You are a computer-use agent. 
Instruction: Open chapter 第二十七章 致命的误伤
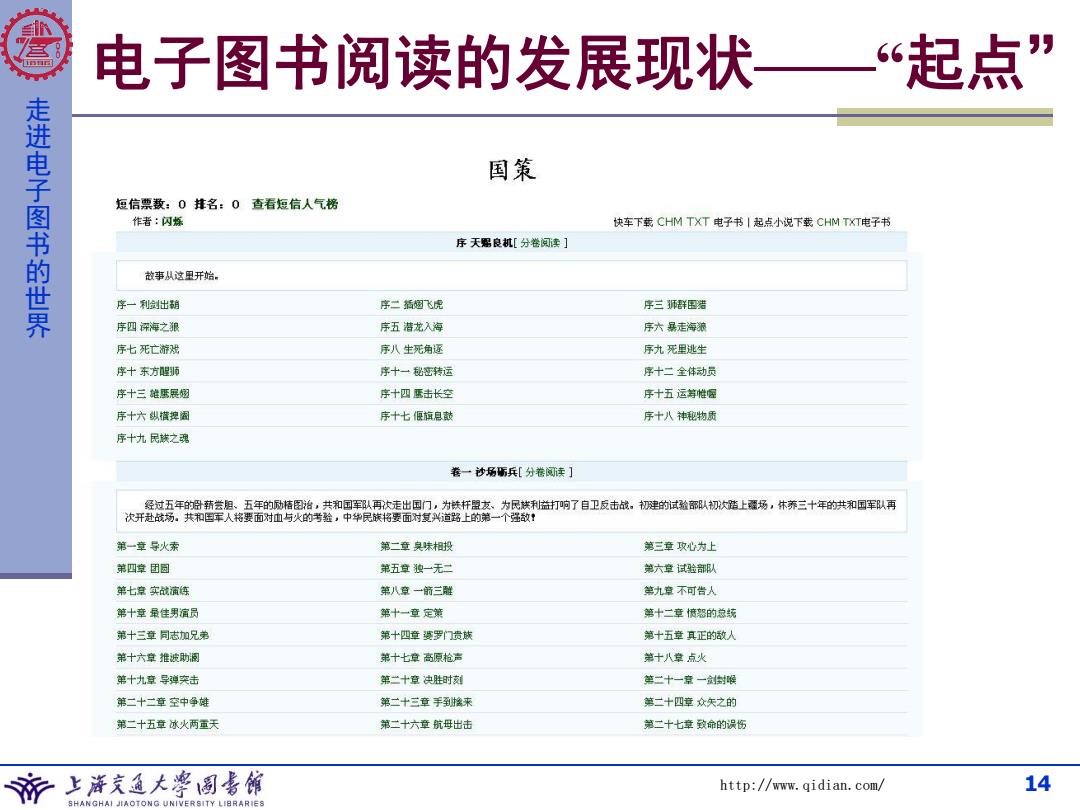tap(694, 725)
